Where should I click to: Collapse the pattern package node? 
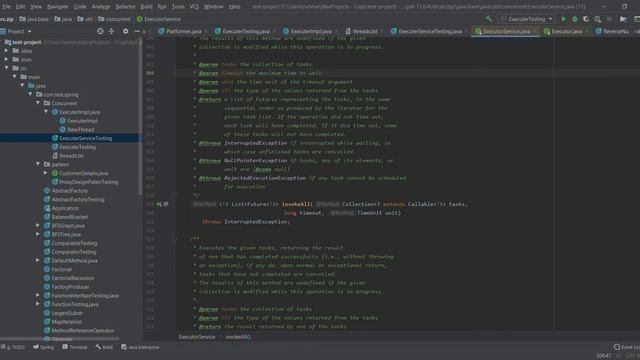point(38,164)
